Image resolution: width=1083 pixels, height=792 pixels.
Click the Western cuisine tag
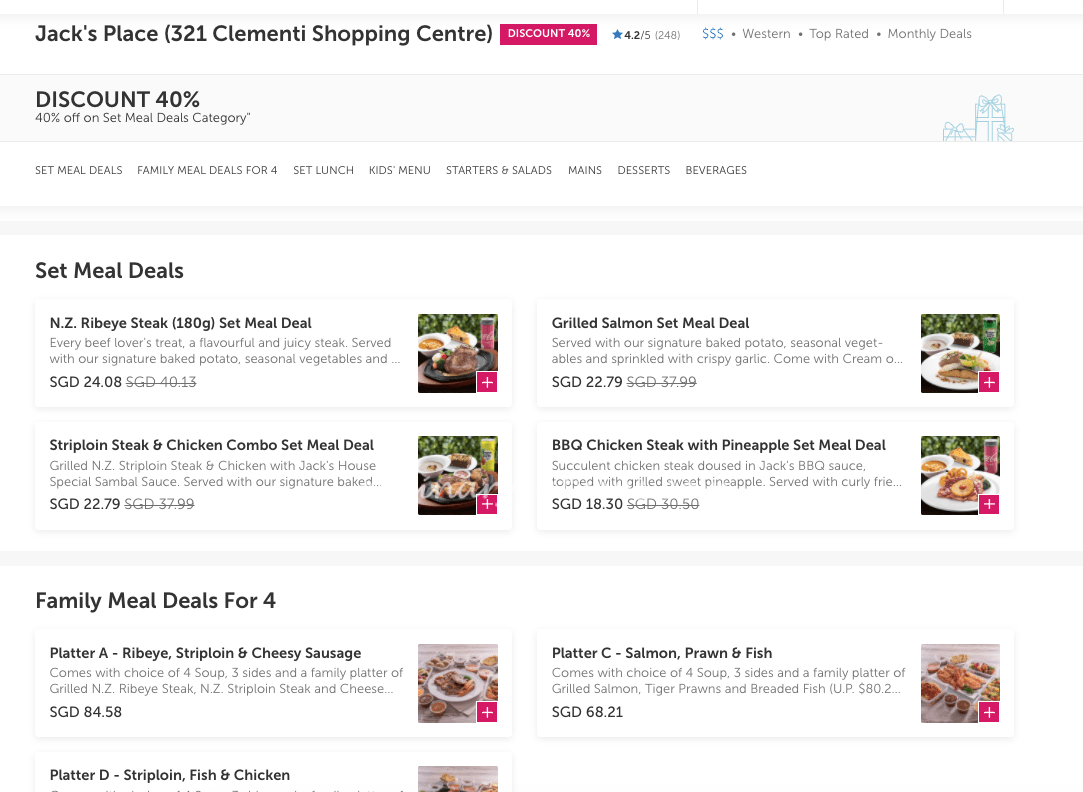pos(766,34)
